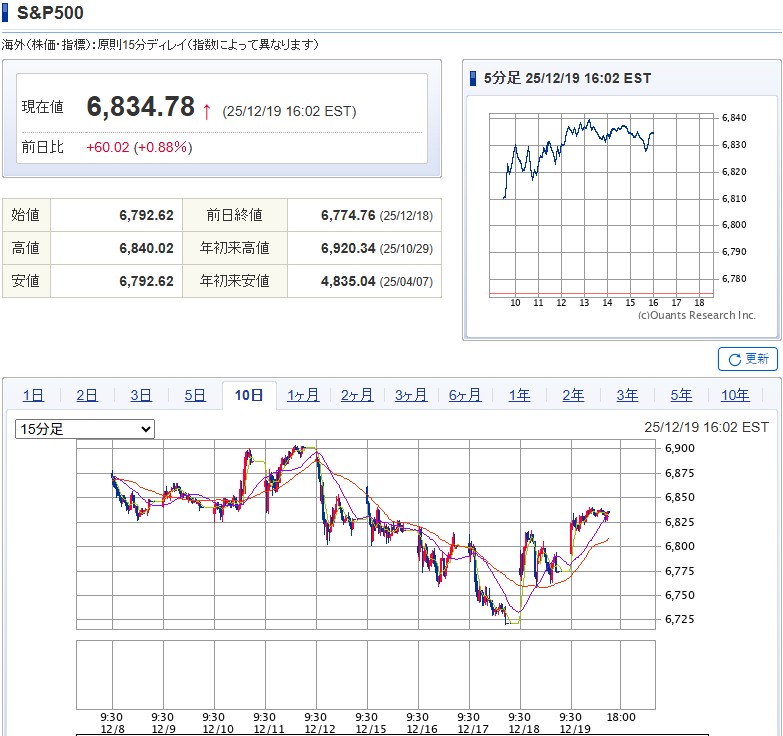This screenshot has height=736, width=783.
Task: Switch to the 3日 chart tab
Action: click(141, 395)
